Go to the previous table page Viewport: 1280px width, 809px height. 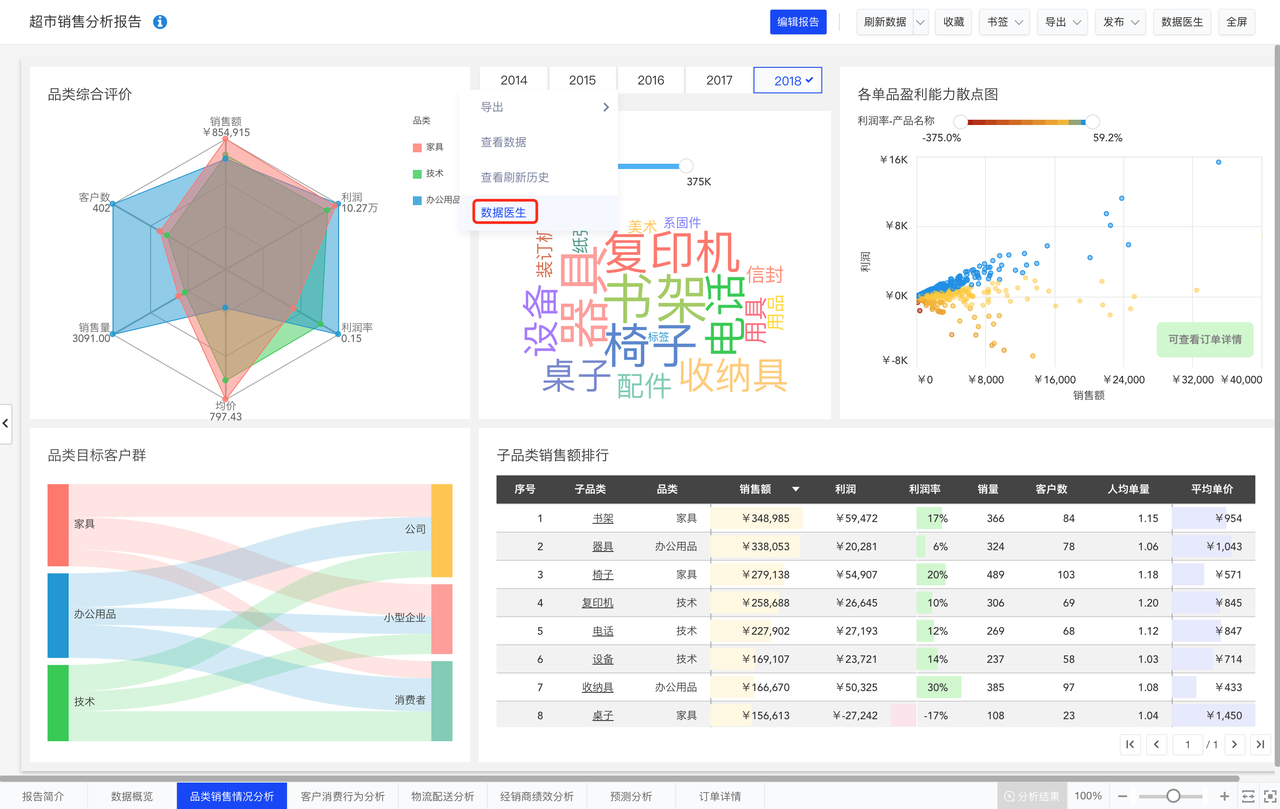point(1157,744)
